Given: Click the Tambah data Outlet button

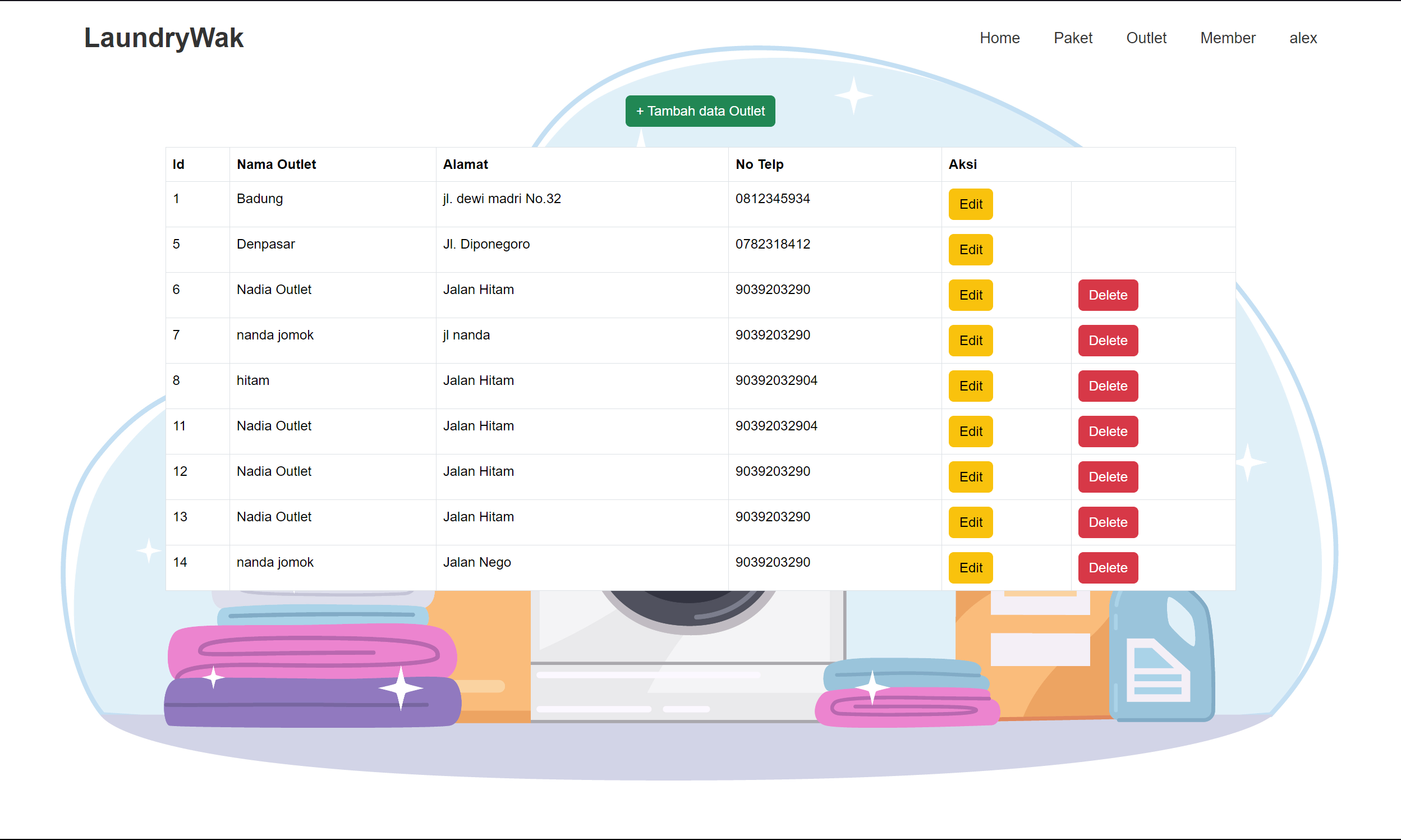Looking at the screenshot, I should click(700, 111).
